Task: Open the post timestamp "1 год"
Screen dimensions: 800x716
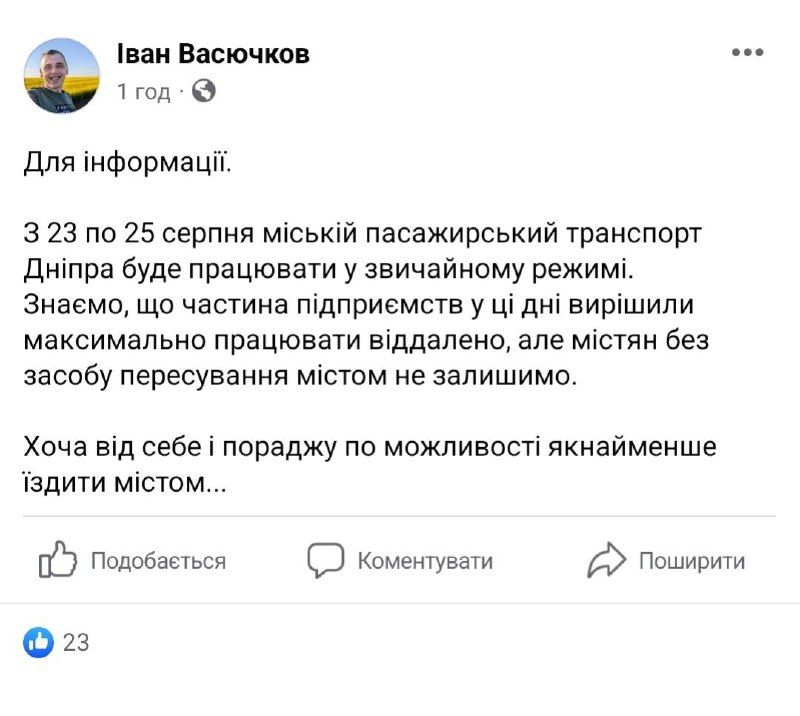Action: (x=143, y=92)
